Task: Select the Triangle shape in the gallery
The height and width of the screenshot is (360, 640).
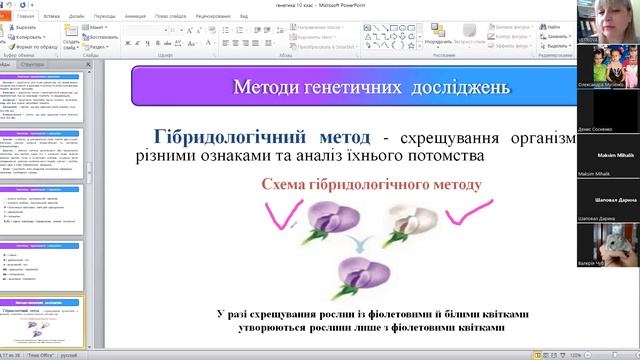Action: click(367, 37)
